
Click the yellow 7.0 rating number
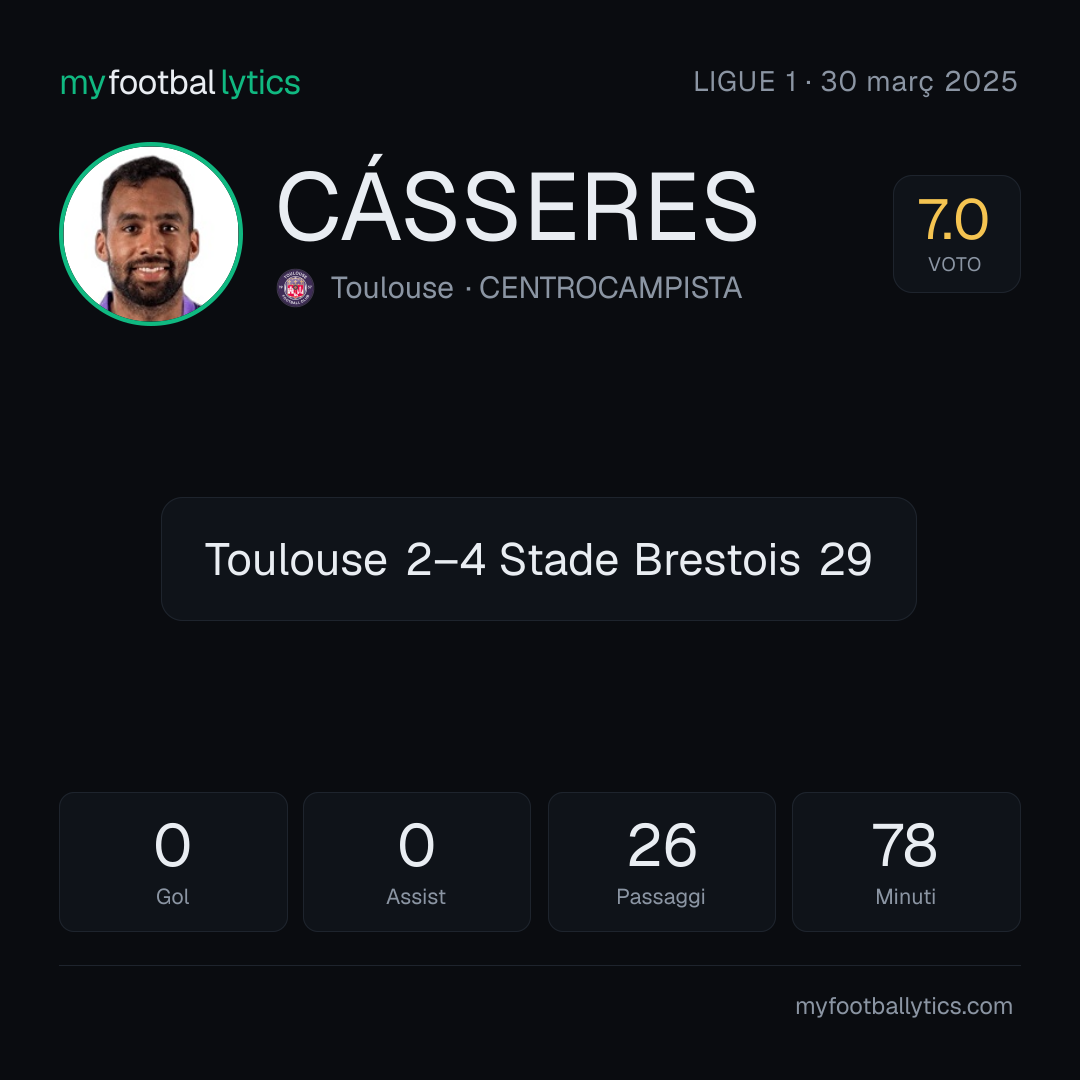click(x=953, y=220)
